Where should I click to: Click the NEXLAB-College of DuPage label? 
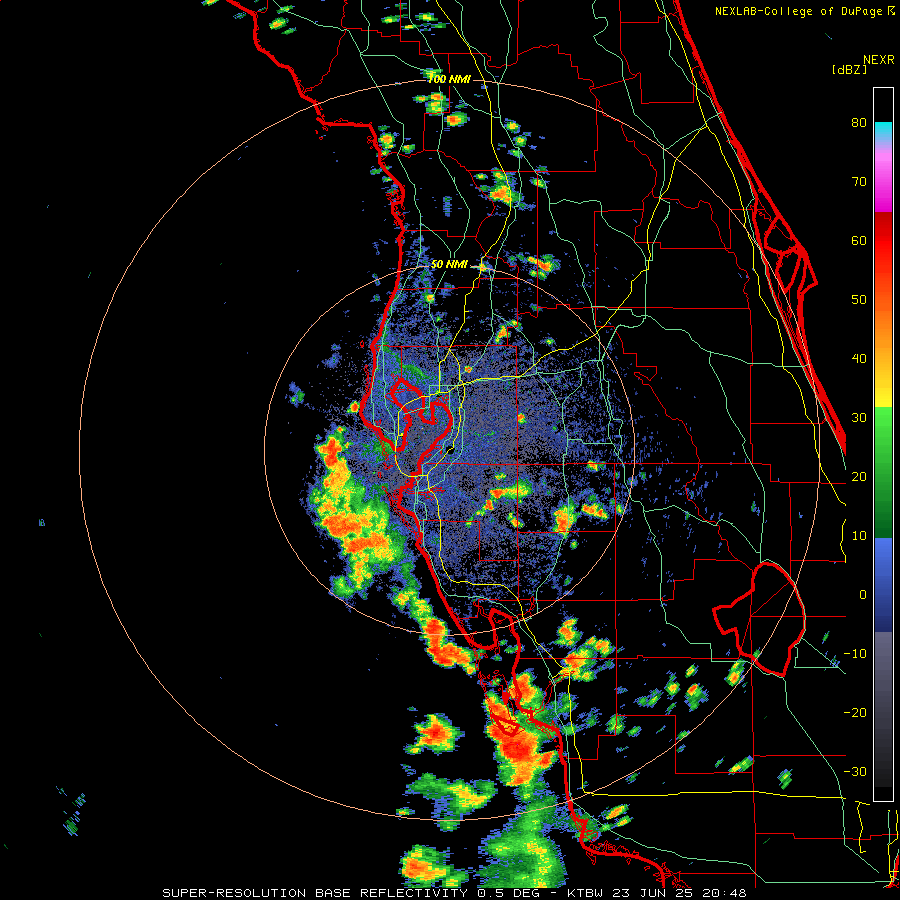[x=804, y=11]
